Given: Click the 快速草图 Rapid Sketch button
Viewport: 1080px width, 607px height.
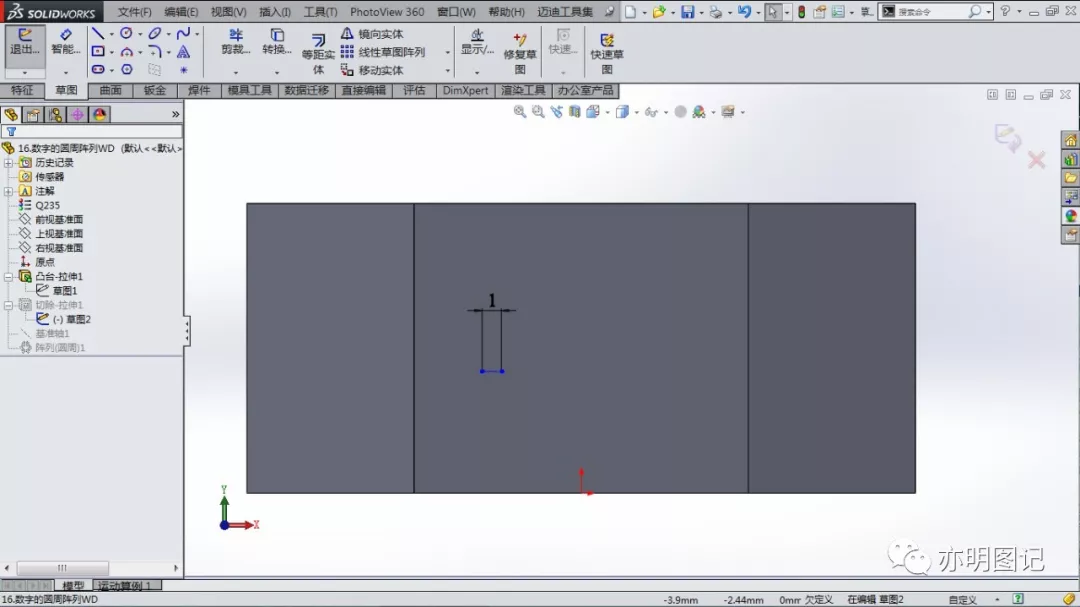Looking at the screenshot, I should click(x=607, y=54).
